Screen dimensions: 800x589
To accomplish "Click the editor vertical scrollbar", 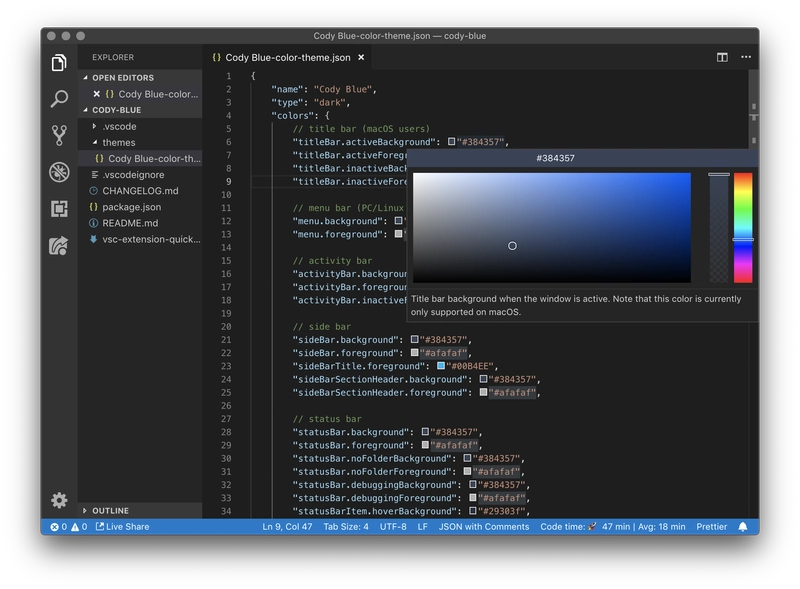I will click(754, 110).
